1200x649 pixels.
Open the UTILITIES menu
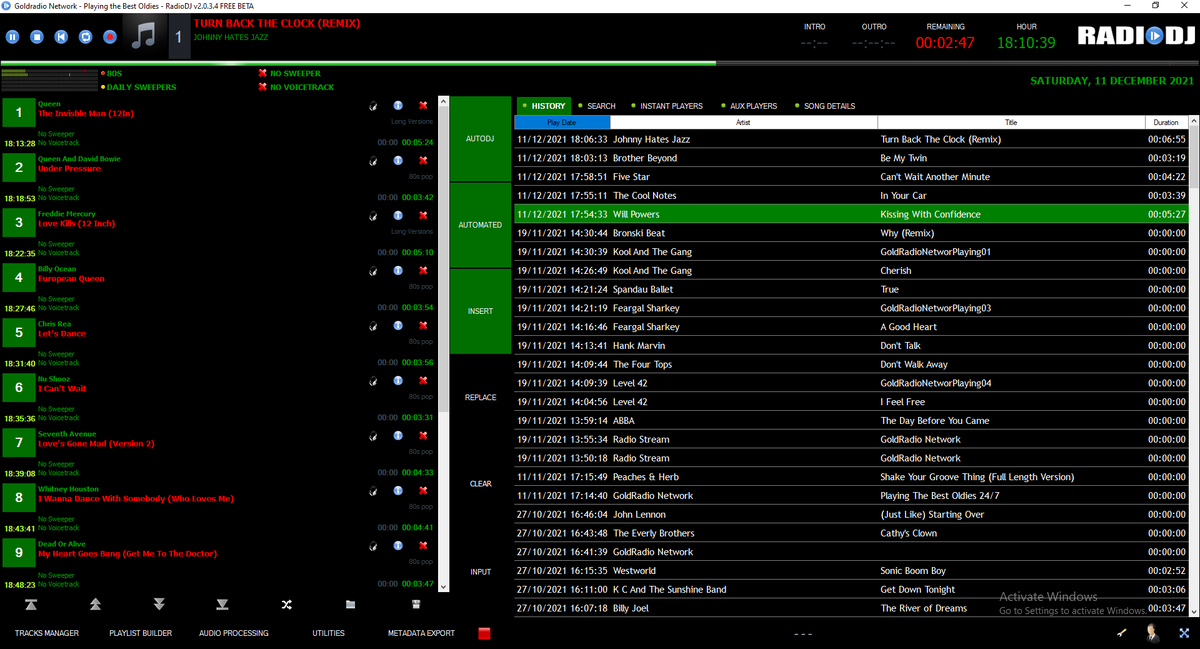coord(328,633)
